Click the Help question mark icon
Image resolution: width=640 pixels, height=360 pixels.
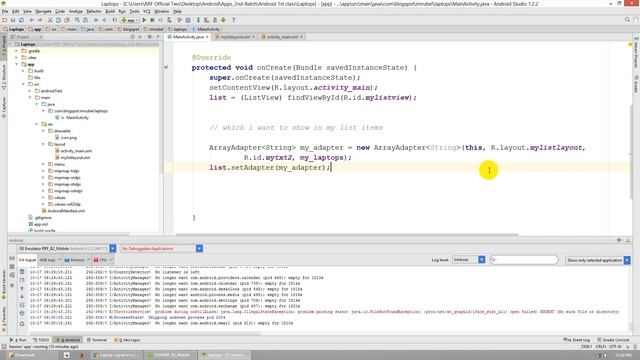pyautogui.click(x=233, y=20)
